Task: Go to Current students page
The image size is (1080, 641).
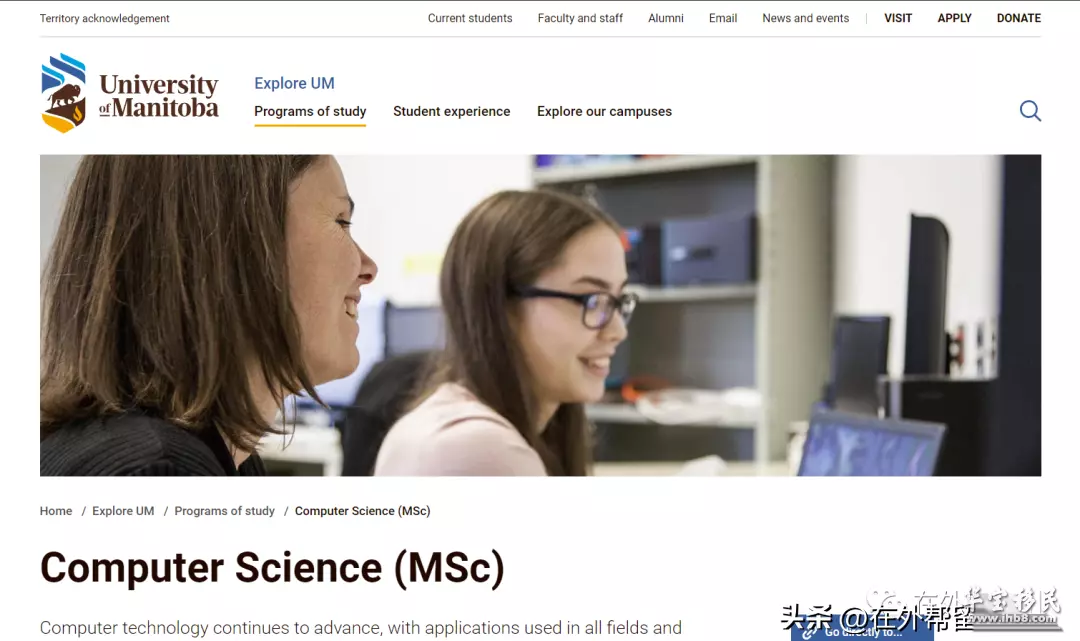Action: 470,19
